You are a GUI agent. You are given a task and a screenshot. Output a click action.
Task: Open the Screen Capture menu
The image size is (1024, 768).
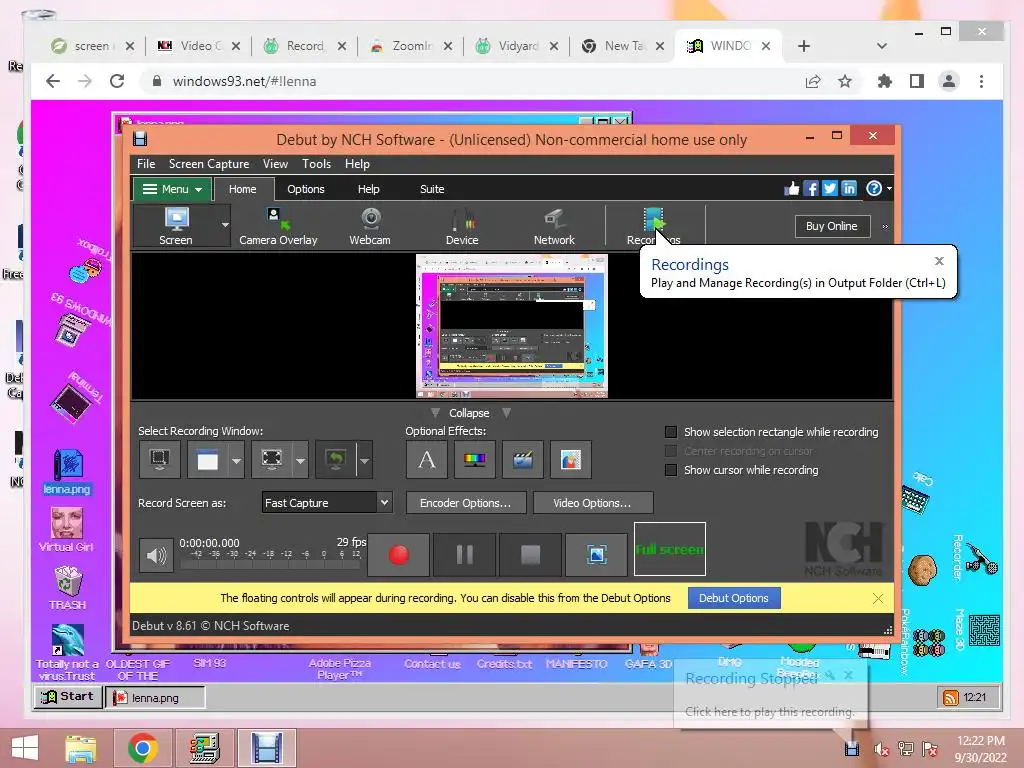209,164
